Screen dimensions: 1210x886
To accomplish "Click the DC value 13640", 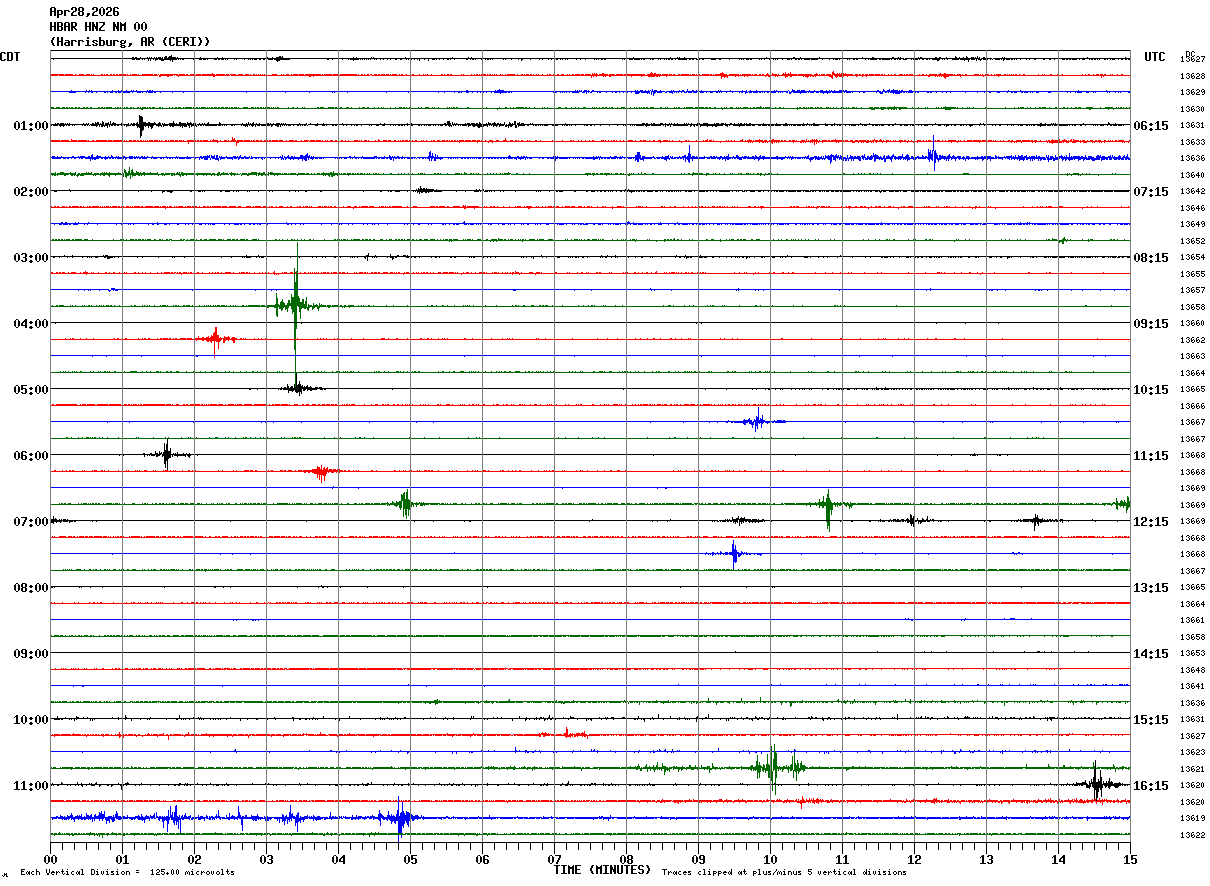I will [x=1192, y=175].
